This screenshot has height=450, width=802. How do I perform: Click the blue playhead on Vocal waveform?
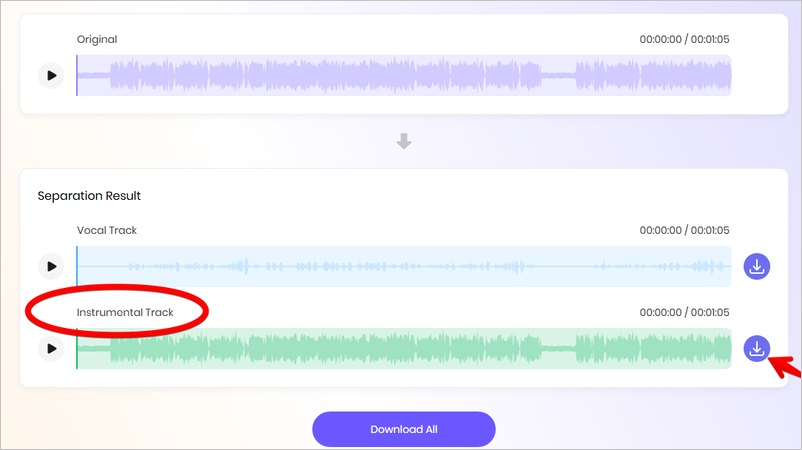[77, 266]
